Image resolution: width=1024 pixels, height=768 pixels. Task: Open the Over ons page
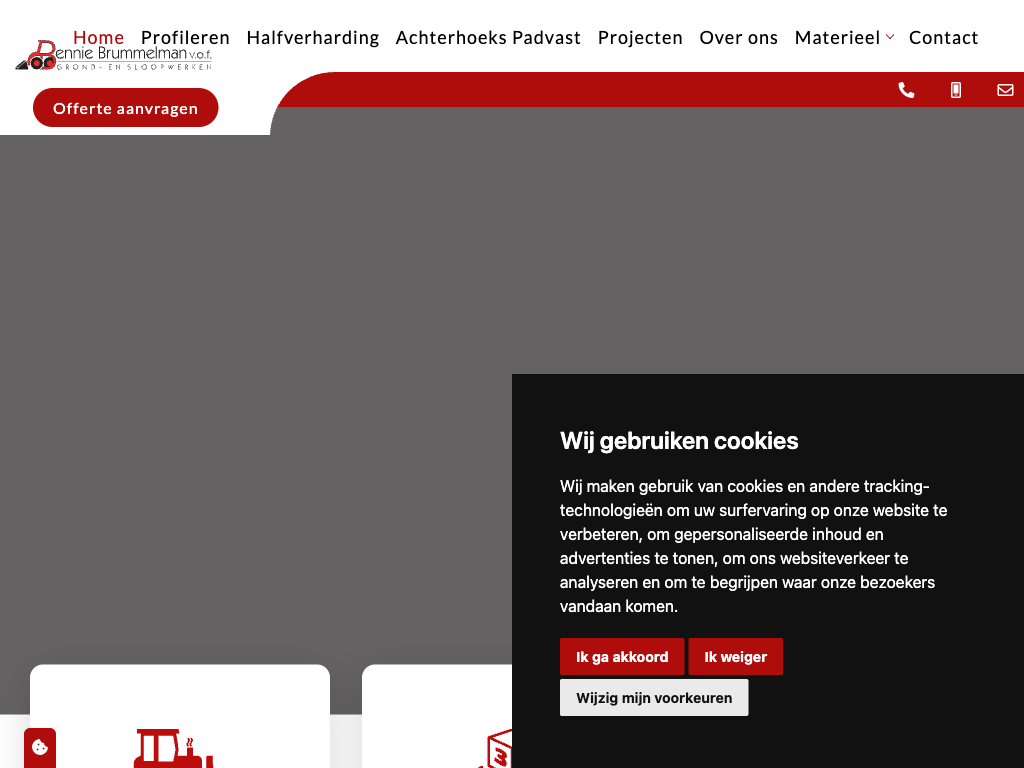click(738, 37)
